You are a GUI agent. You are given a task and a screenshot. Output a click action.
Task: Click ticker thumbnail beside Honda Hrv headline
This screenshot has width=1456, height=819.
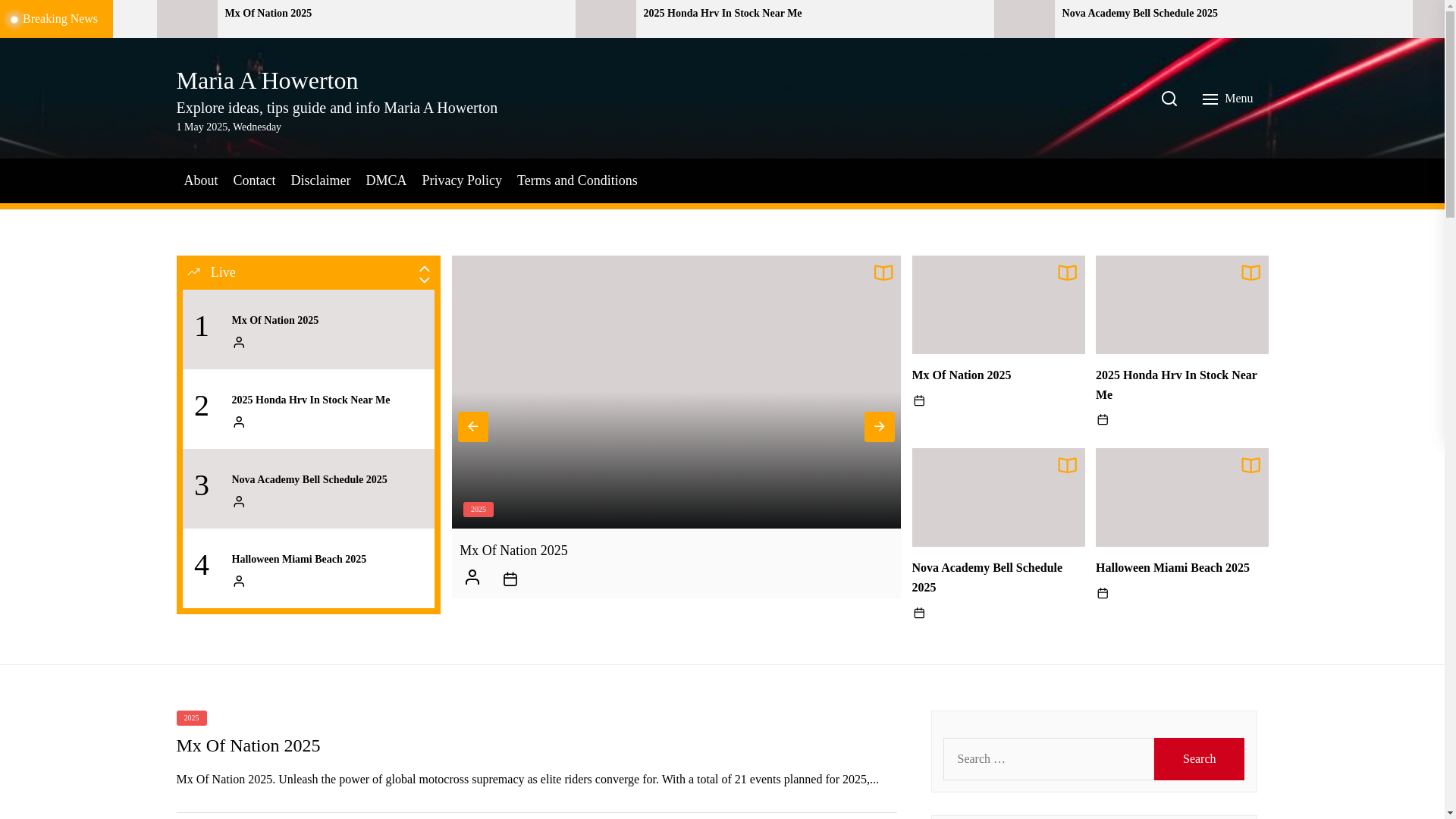(x=605, y=19)
